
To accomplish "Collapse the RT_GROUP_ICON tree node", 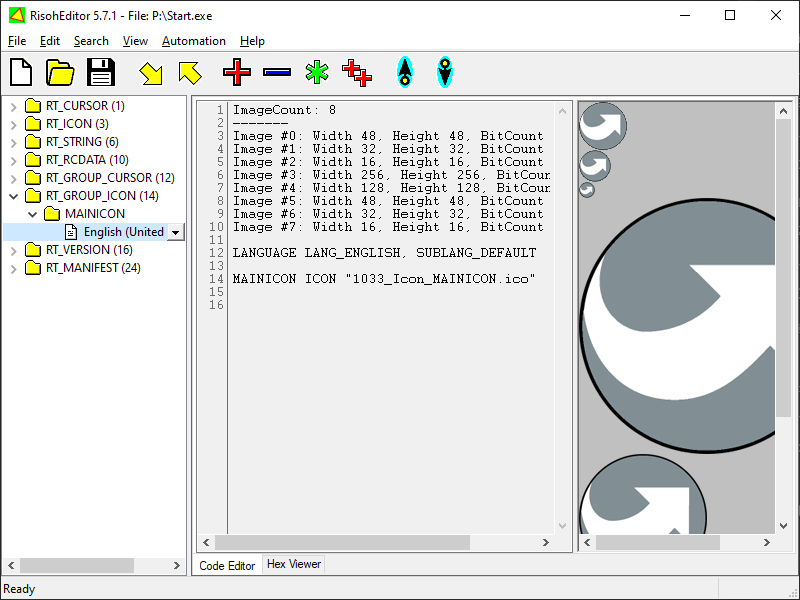I will click(13, 196).
